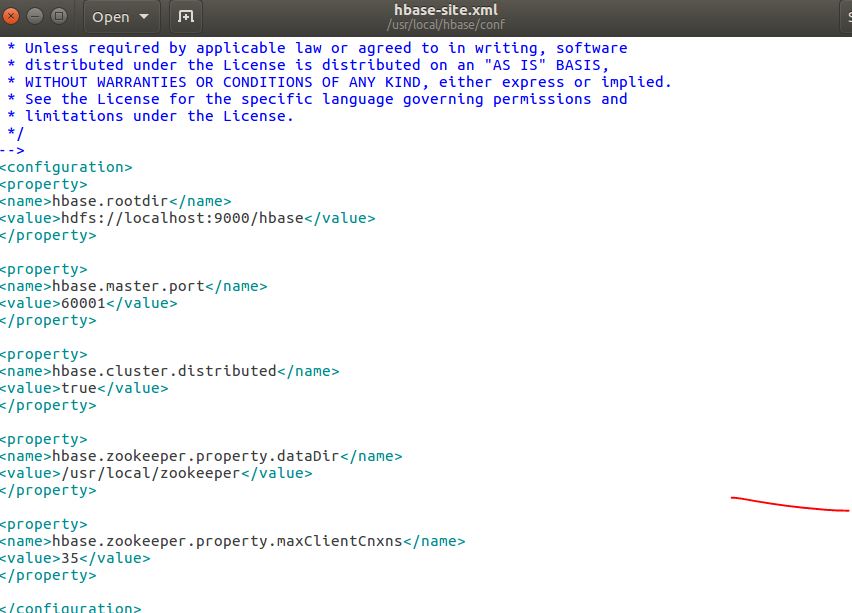
Task: Click the 'limitations under the License.' comment line
Action: pos(151,116)
